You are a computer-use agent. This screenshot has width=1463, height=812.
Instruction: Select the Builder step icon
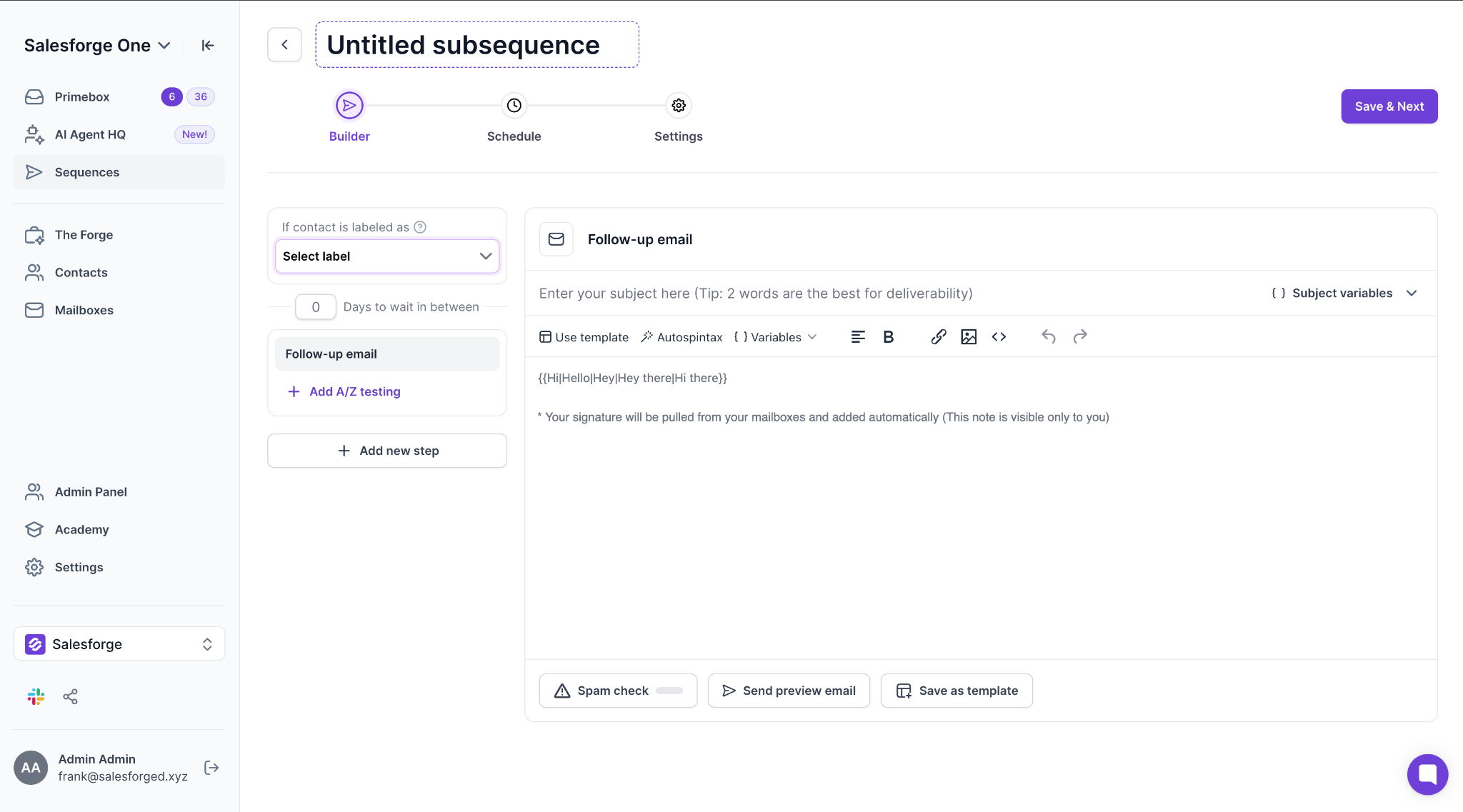pyautogui.click(x=349, y=106)
